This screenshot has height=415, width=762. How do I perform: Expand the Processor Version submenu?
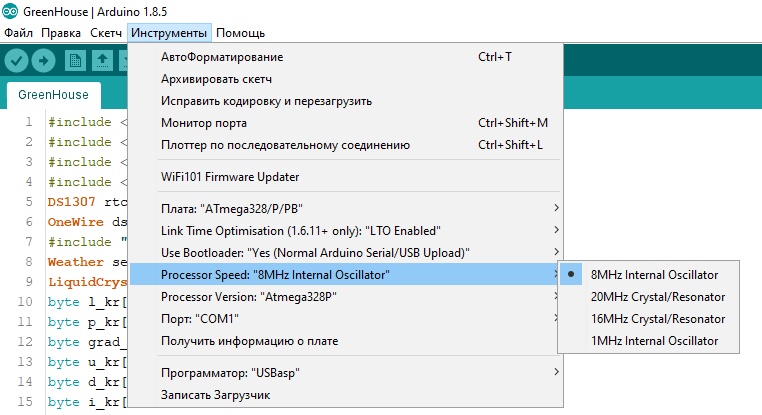pos(346,296)
